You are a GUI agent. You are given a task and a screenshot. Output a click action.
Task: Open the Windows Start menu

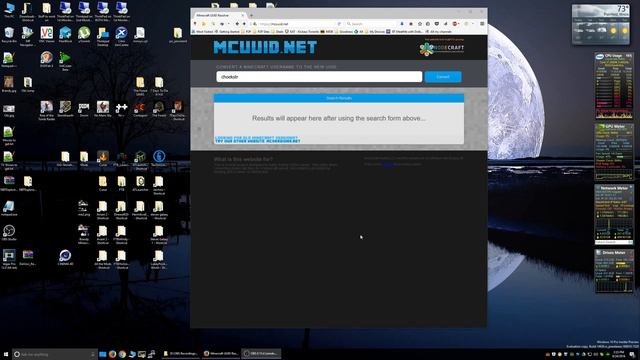pos(6,354)
